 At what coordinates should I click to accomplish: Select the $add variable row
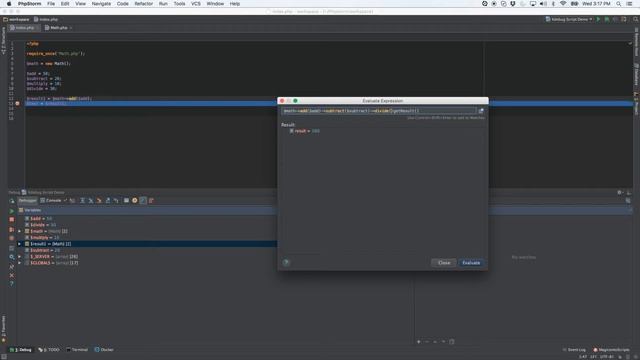[38, 218]
